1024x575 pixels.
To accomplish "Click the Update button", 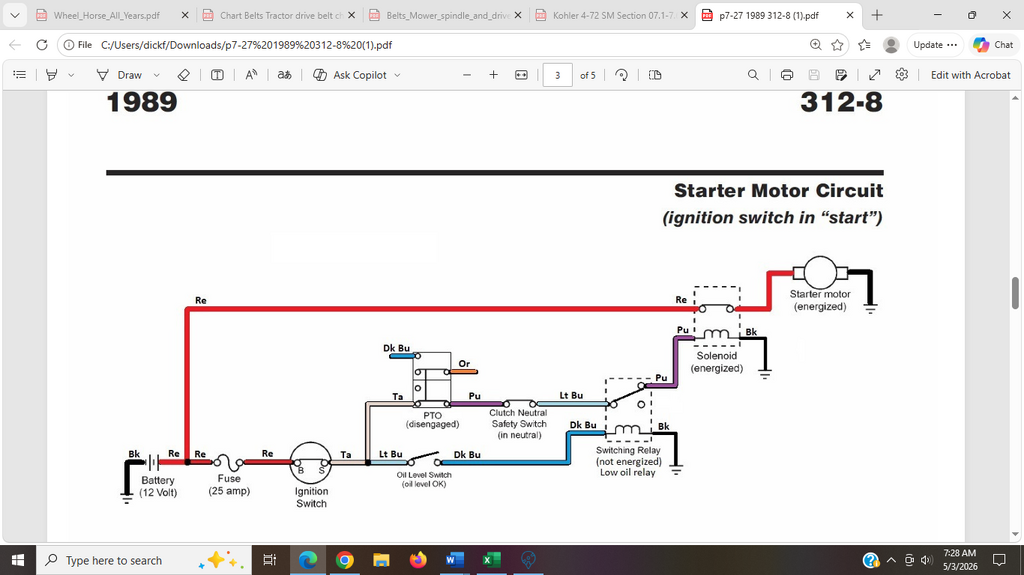I will (935, 45).
